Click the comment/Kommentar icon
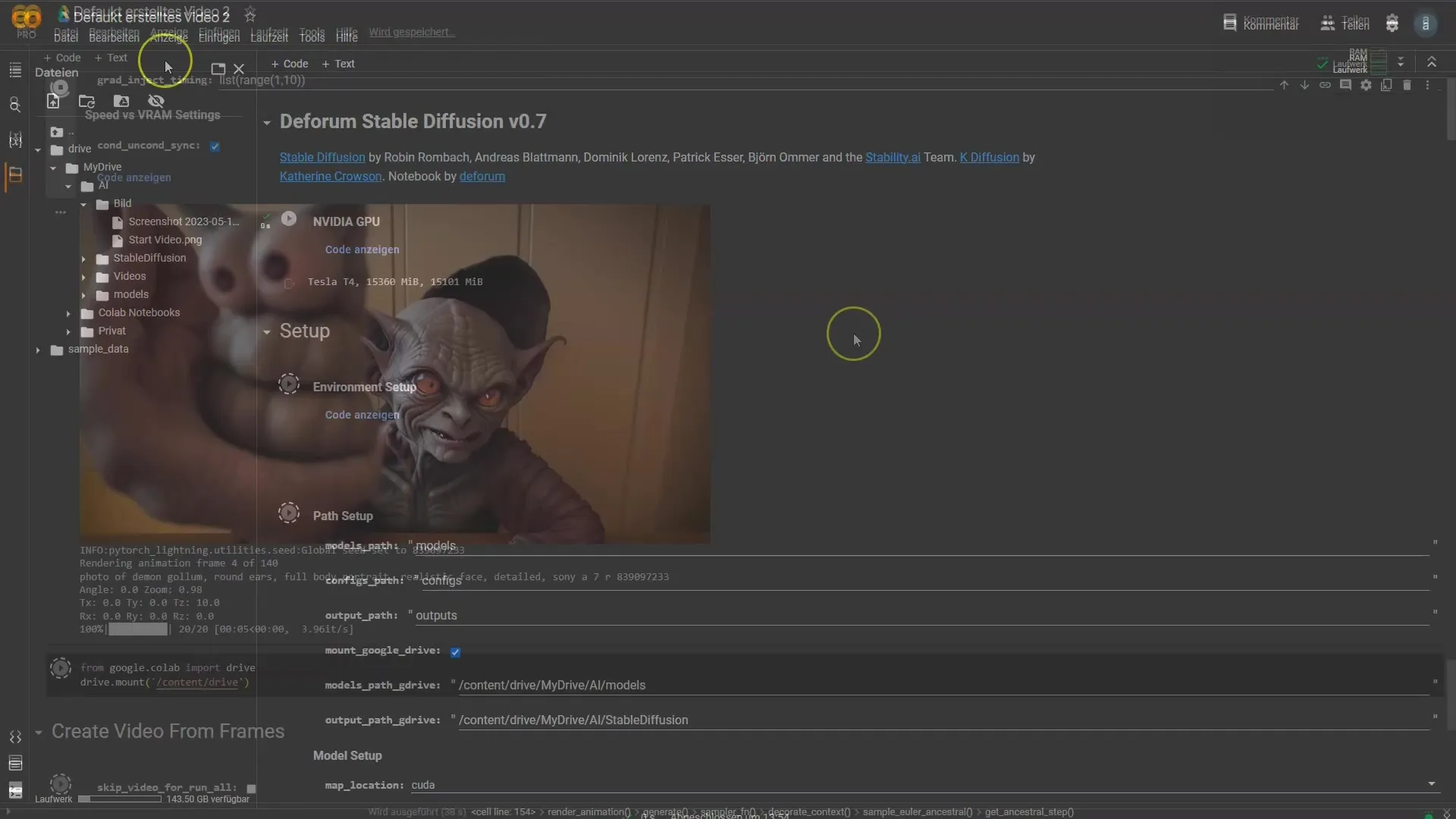 [1231, 21]
